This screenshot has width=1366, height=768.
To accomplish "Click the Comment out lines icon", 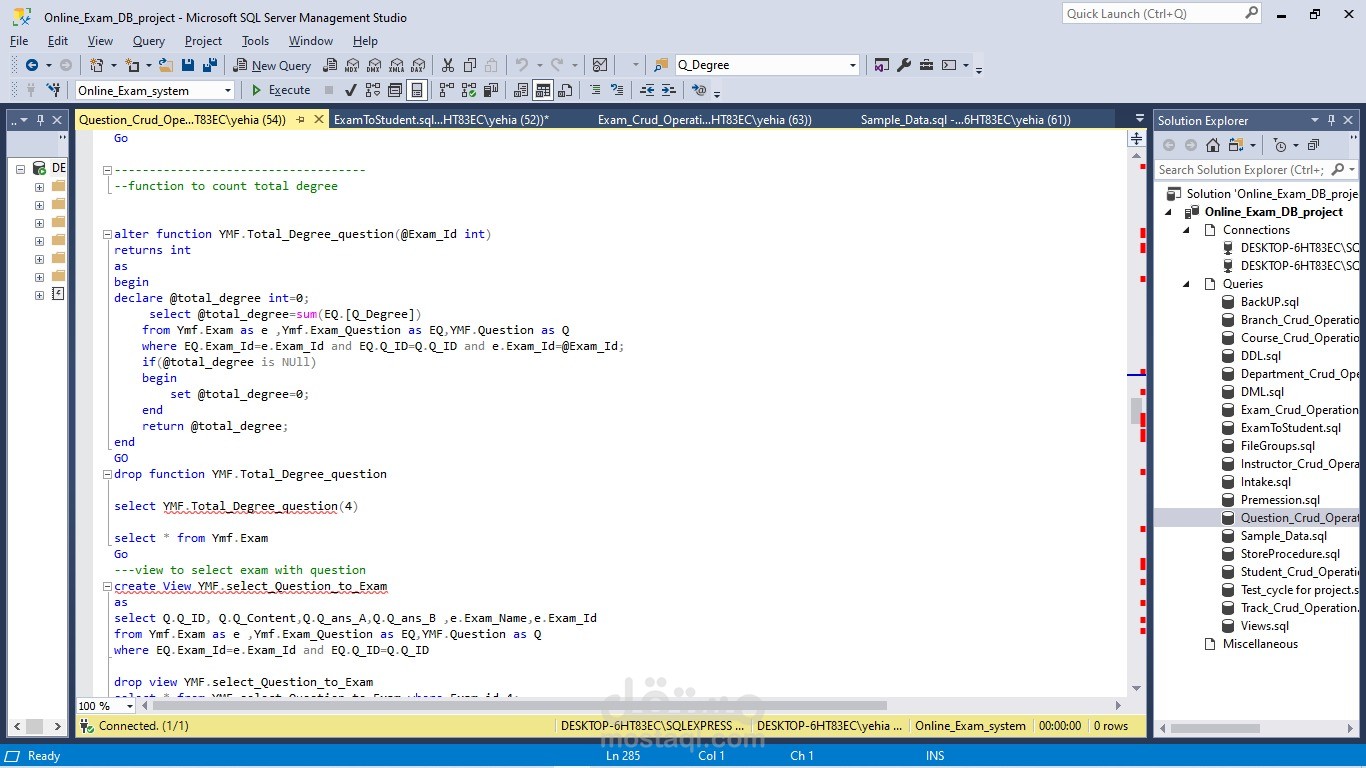I will point(595,90).
